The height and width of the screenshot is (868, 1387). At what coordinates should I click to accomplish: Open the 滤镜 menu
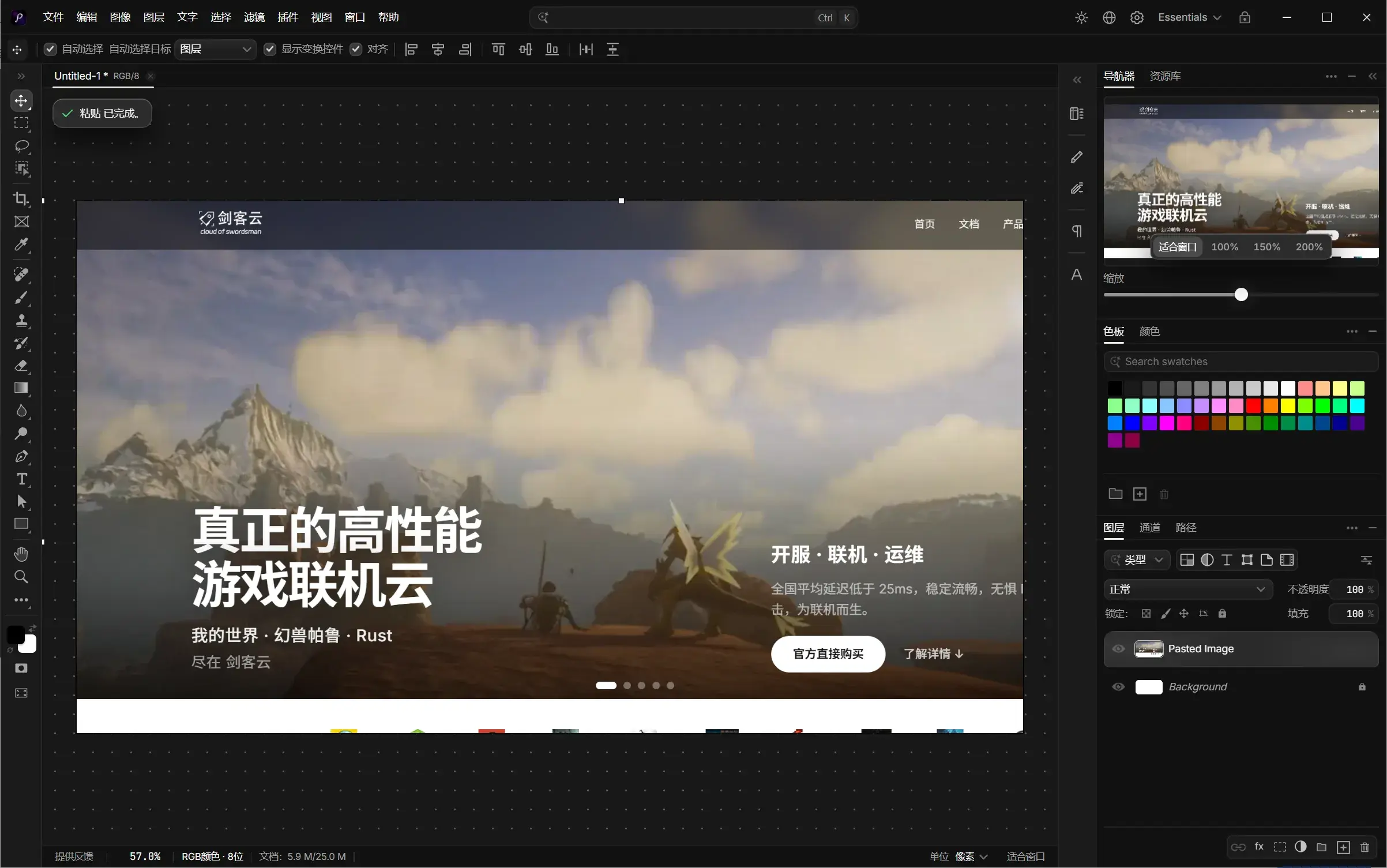tap(254, 17)
